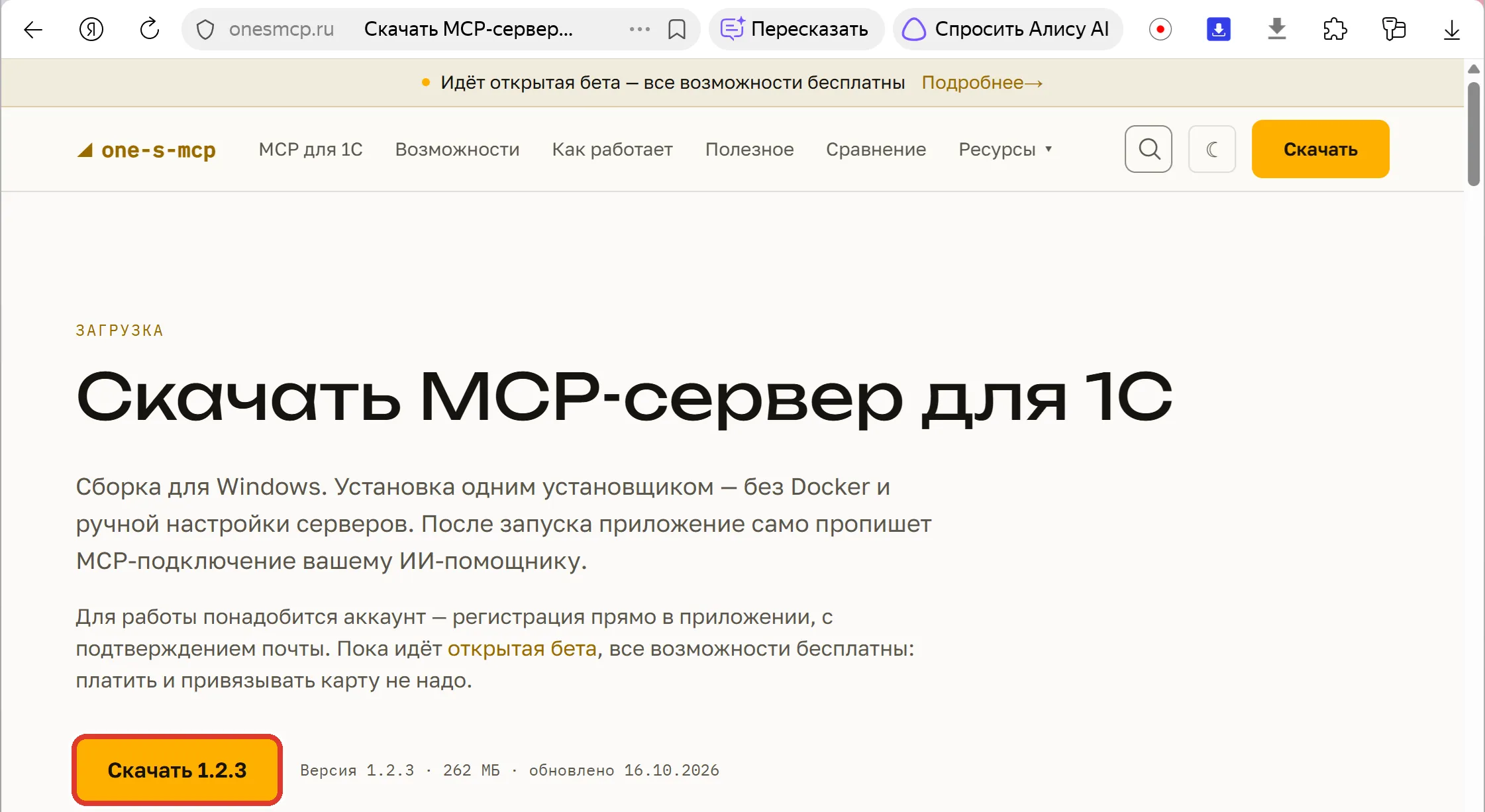Expand the Ресурсы dropdown menu

click(x=1005, y=150)
